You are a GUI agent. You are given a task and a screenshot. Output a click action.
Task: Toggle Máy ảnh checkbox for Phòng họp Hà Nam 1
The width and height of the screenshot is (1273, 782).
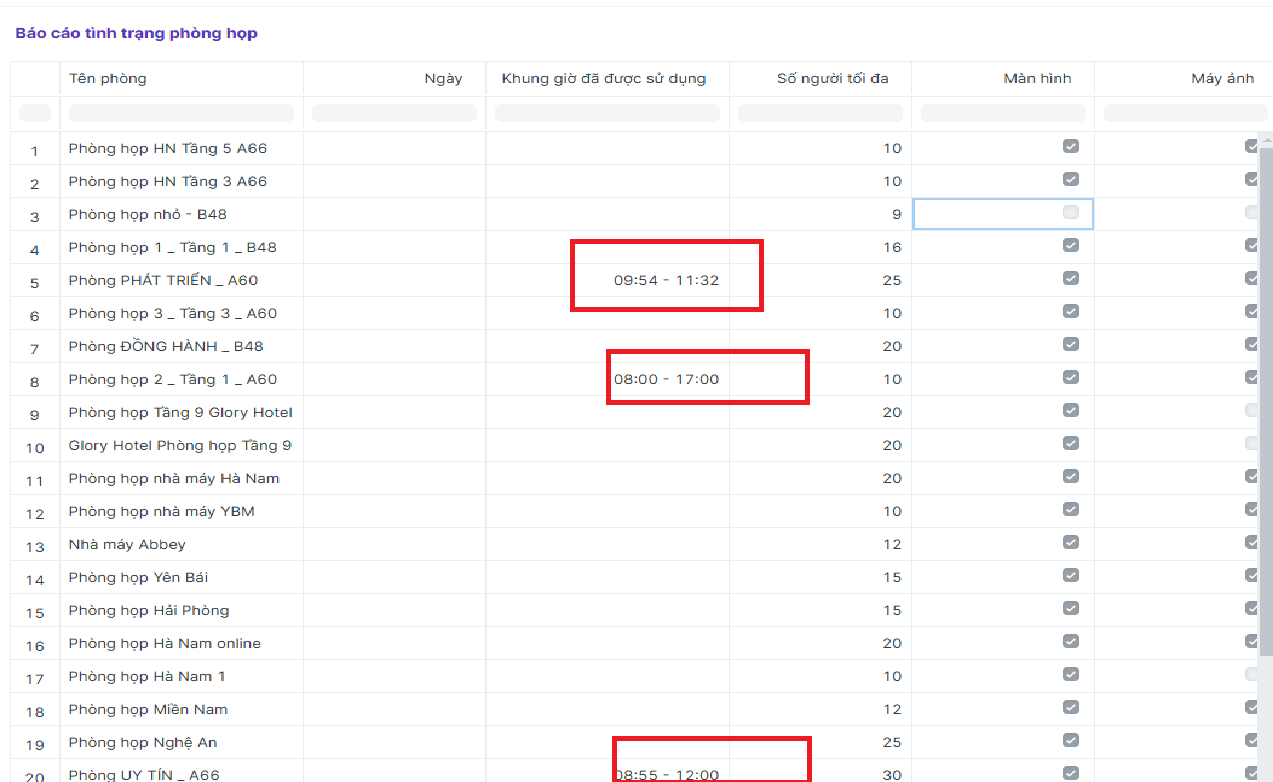(x=1251, y=675)
